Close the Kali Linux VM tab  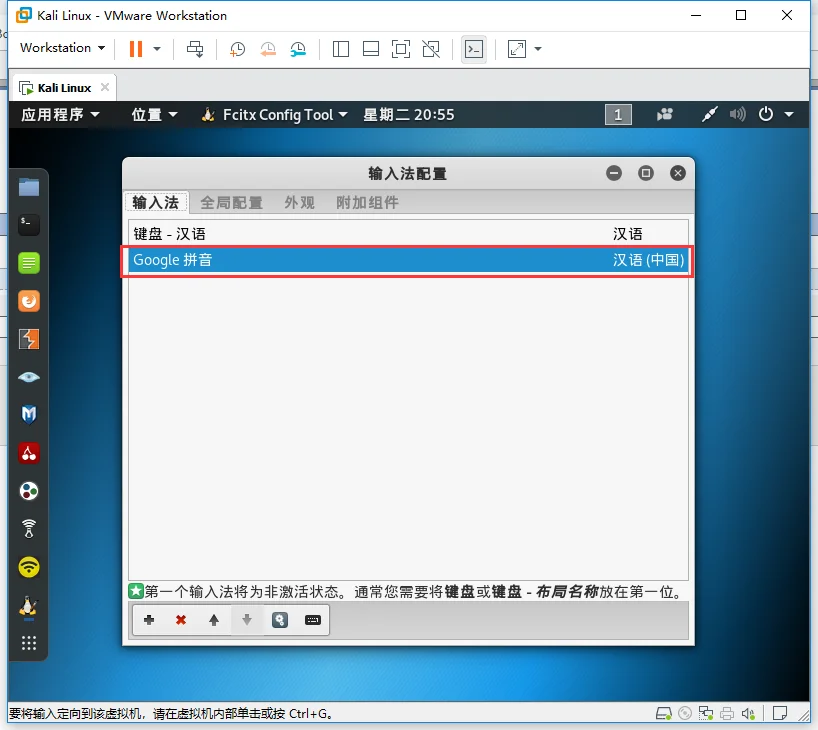[105, 87]
